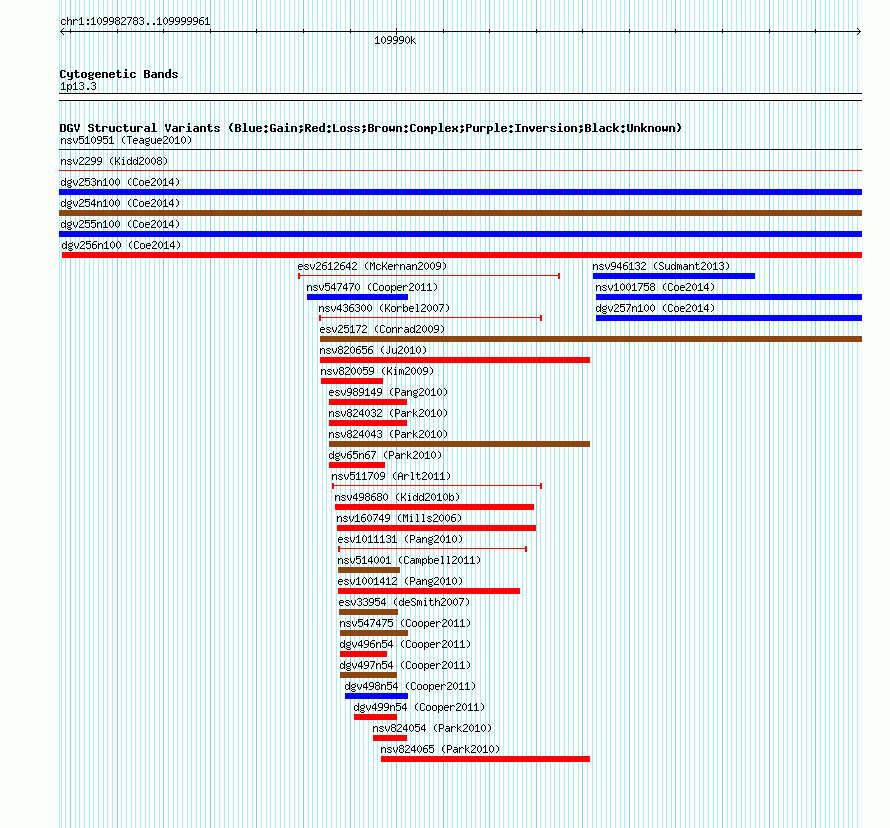Image resolution: width=890 pixels, height=828 pixels.
Task: Click the nsv824043 (Park2010) label
Action: pyautogui.click(x=388, y=434)
